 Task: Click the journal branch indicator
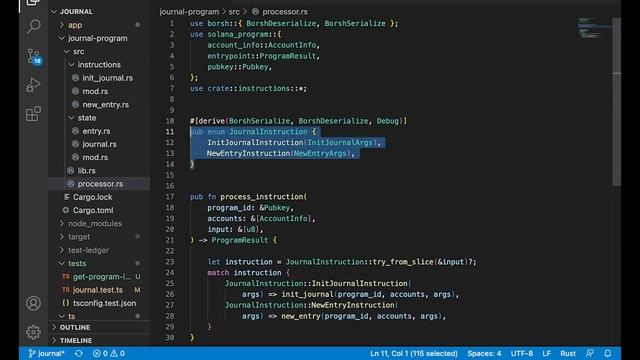click(46, 353)
